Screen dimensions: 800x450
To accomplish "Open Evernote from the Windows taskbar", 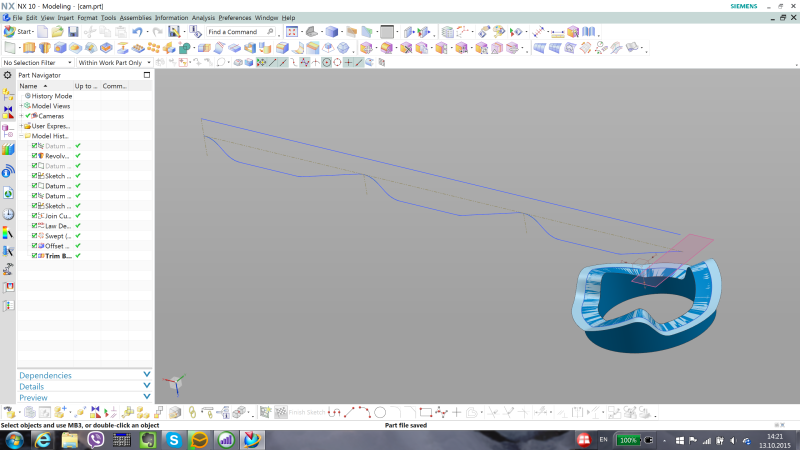I will 148,440.
